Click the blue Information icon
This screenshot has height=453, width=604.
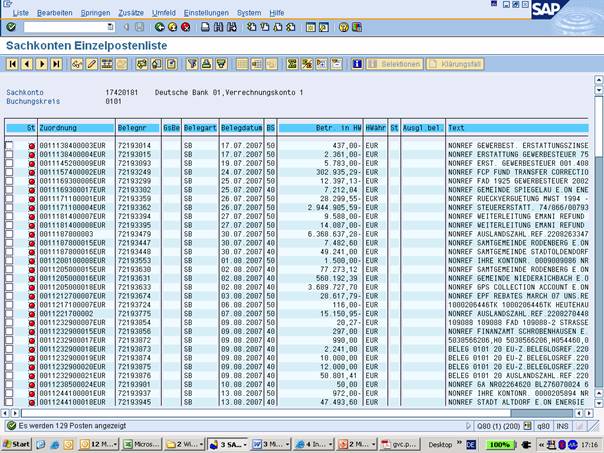pos(357,64)
